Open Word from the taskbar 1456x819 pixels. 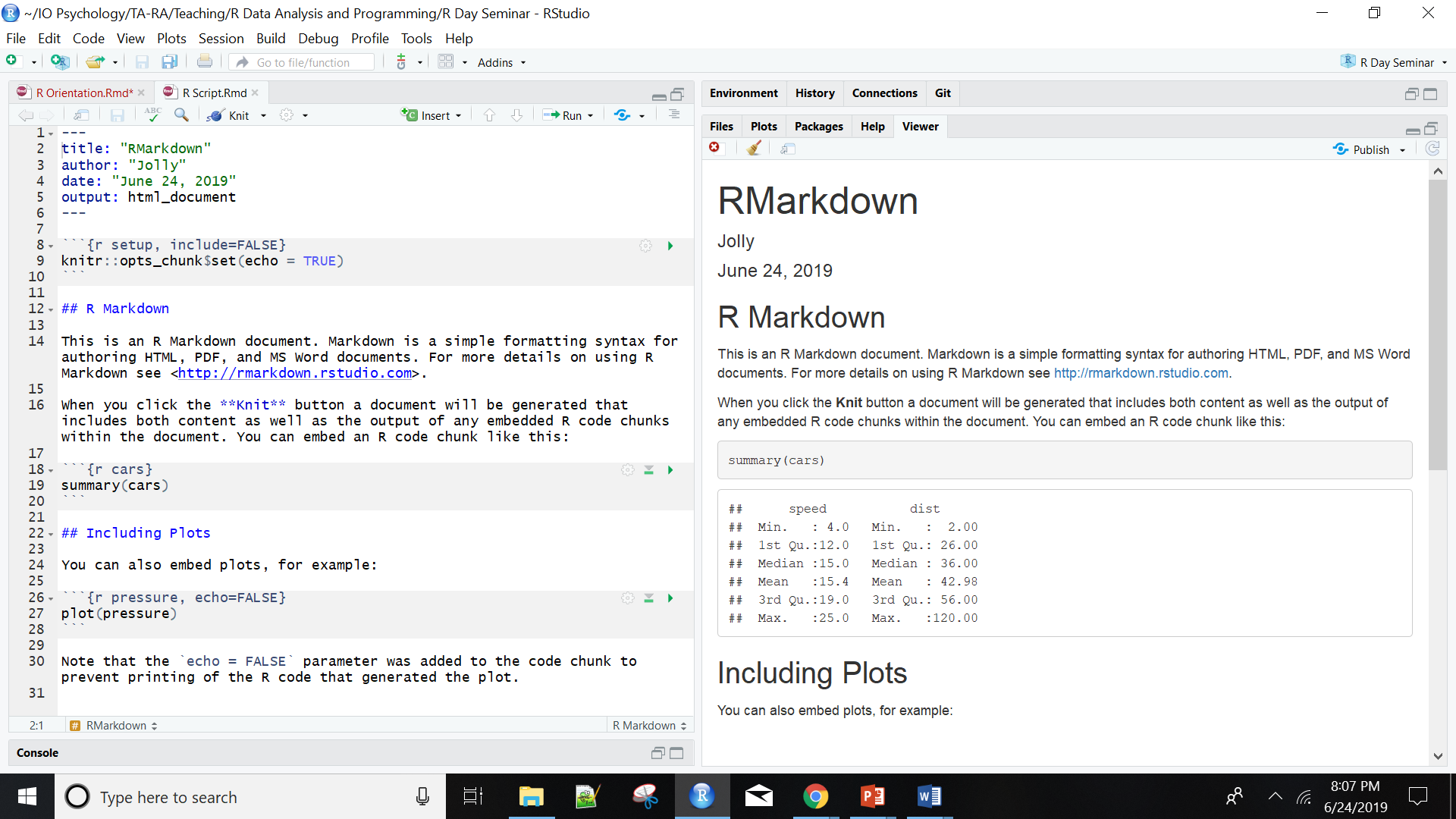(x=929, y=796)
